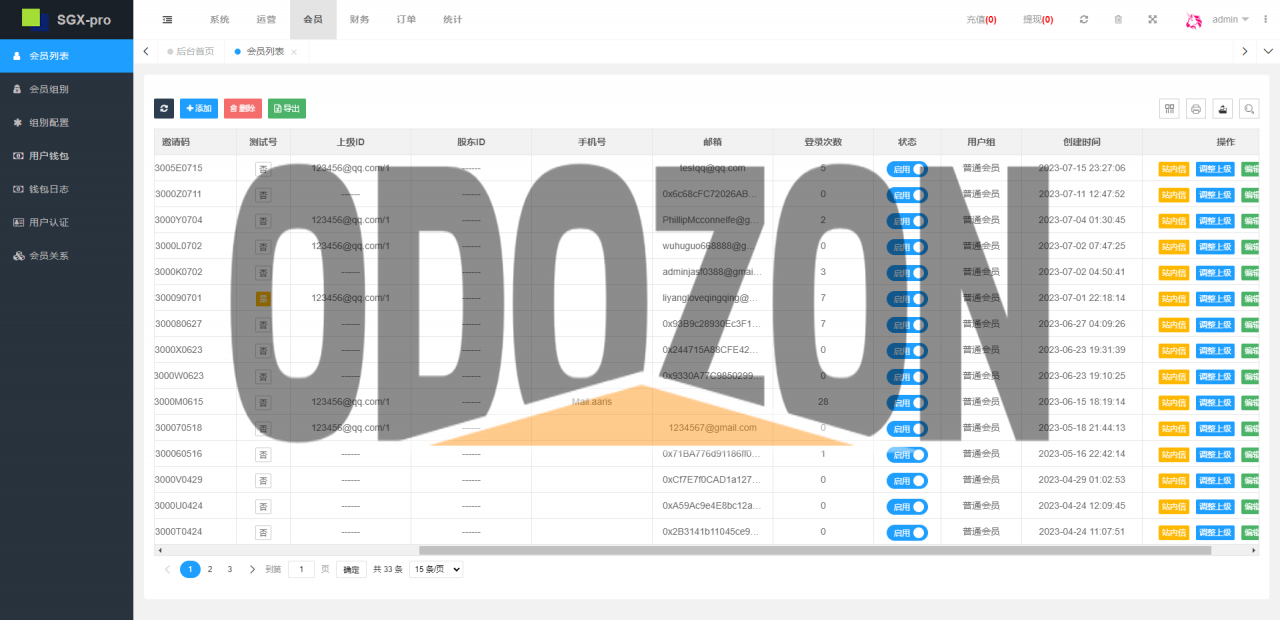Open the search magnifier icon above table
1280x620 pixels.
[x=1249, y=108]
